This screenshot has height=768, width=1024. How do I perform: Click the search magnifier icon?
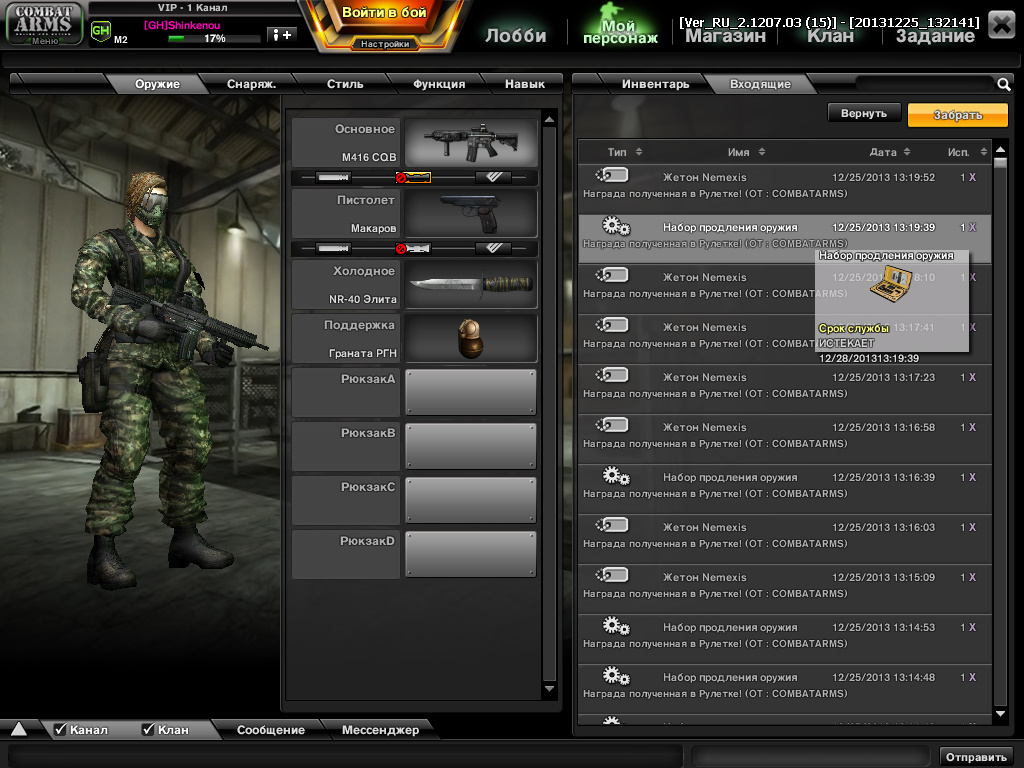[x=1004, y=84]
